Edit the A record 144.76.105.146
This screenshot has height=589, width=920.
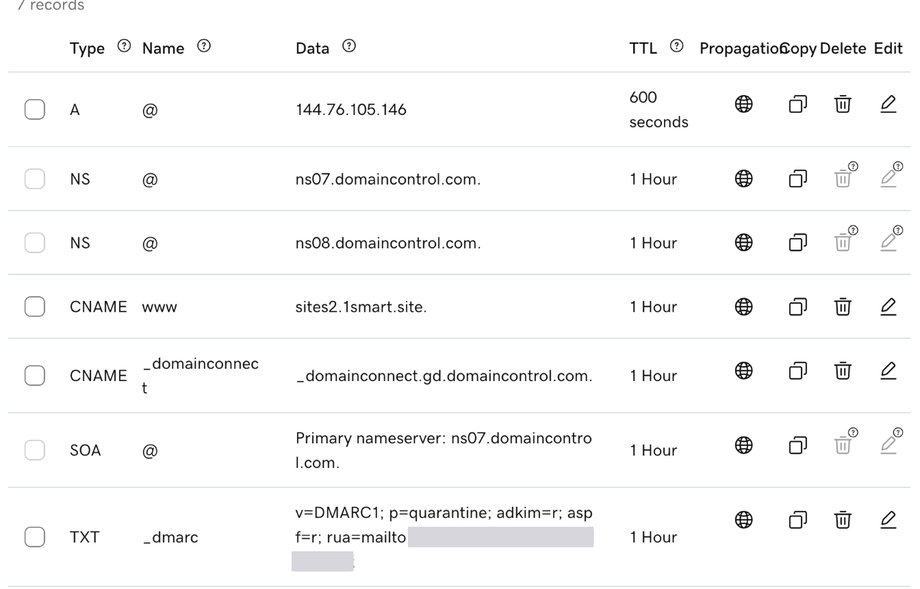tap(888, 104)
